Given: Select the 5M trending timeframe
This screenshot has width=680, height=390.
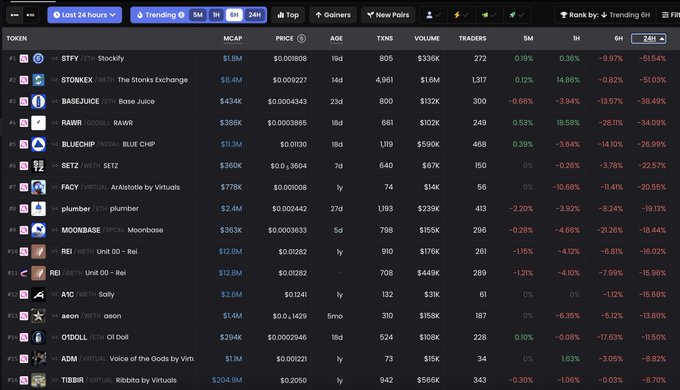Looking at the screenshot, I should pyautogui.click(x=198, y=15).
